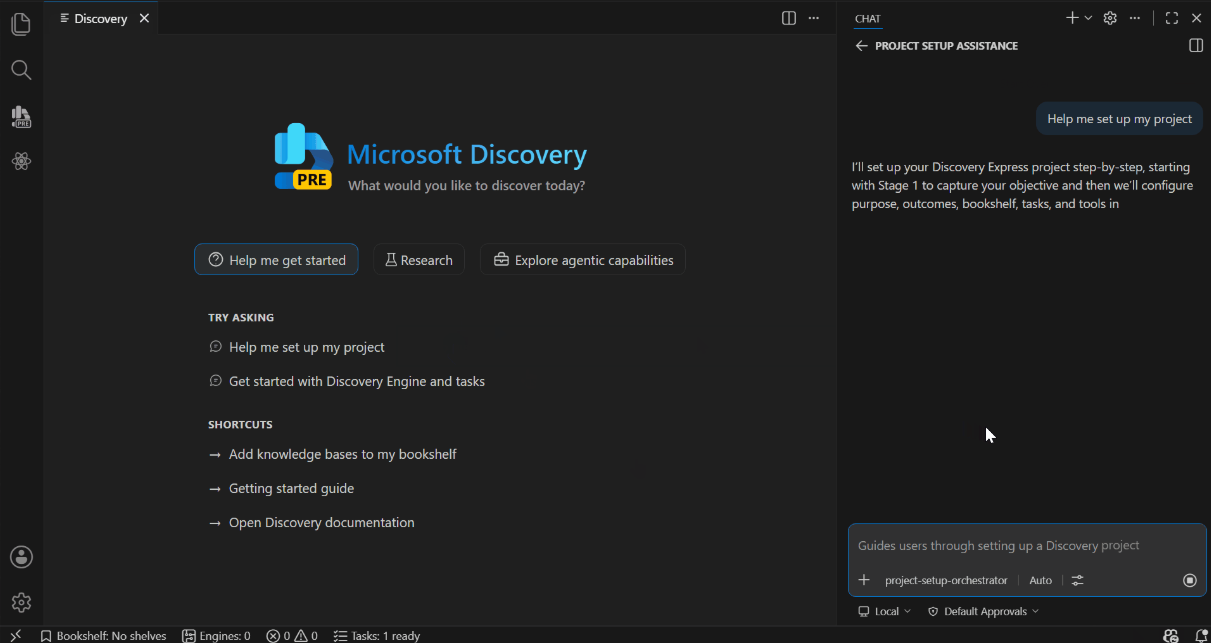
Task: Click Explore agentic capabilities button
Action: 583,260
